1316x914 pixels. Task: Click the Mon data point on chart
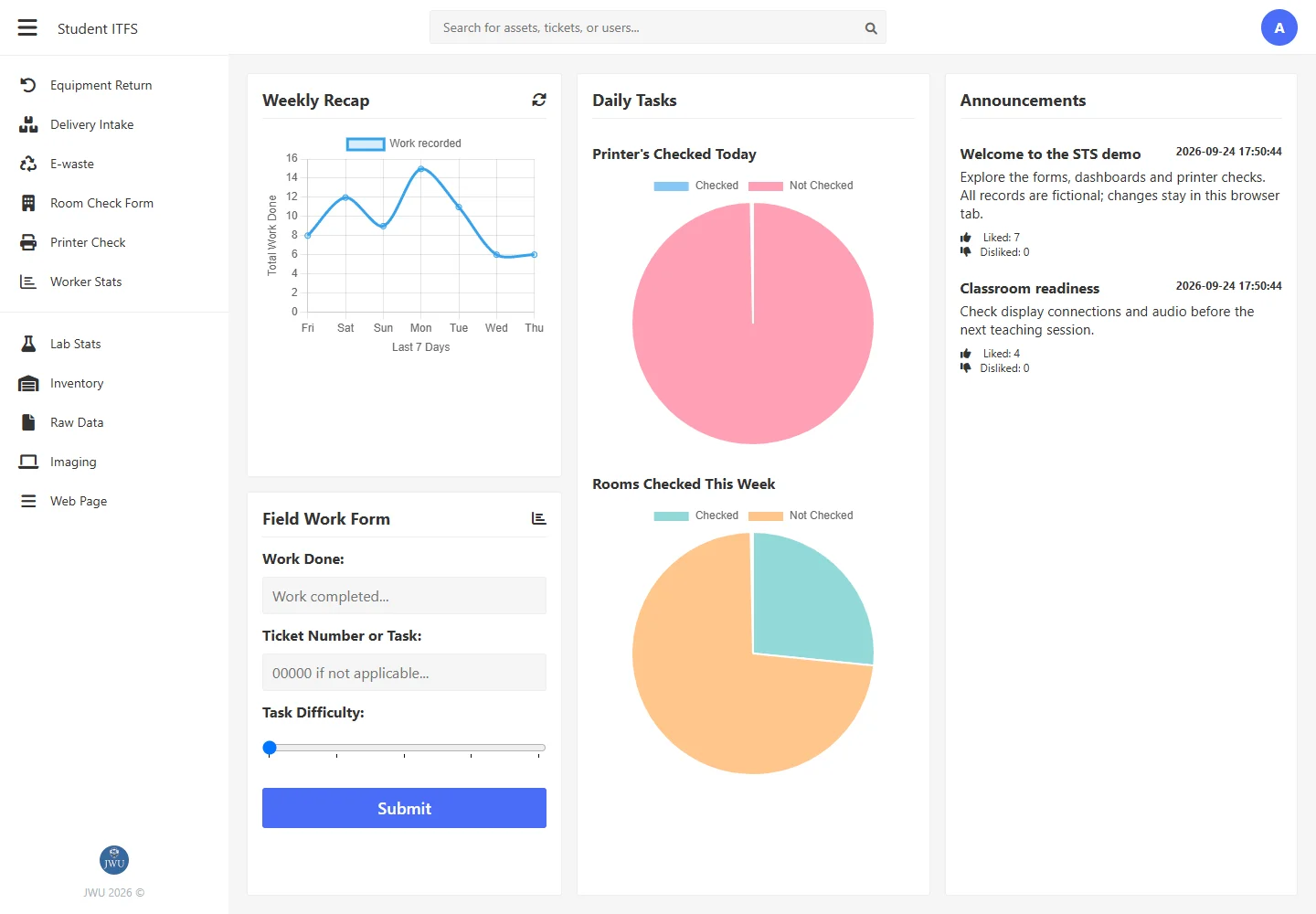421,169
